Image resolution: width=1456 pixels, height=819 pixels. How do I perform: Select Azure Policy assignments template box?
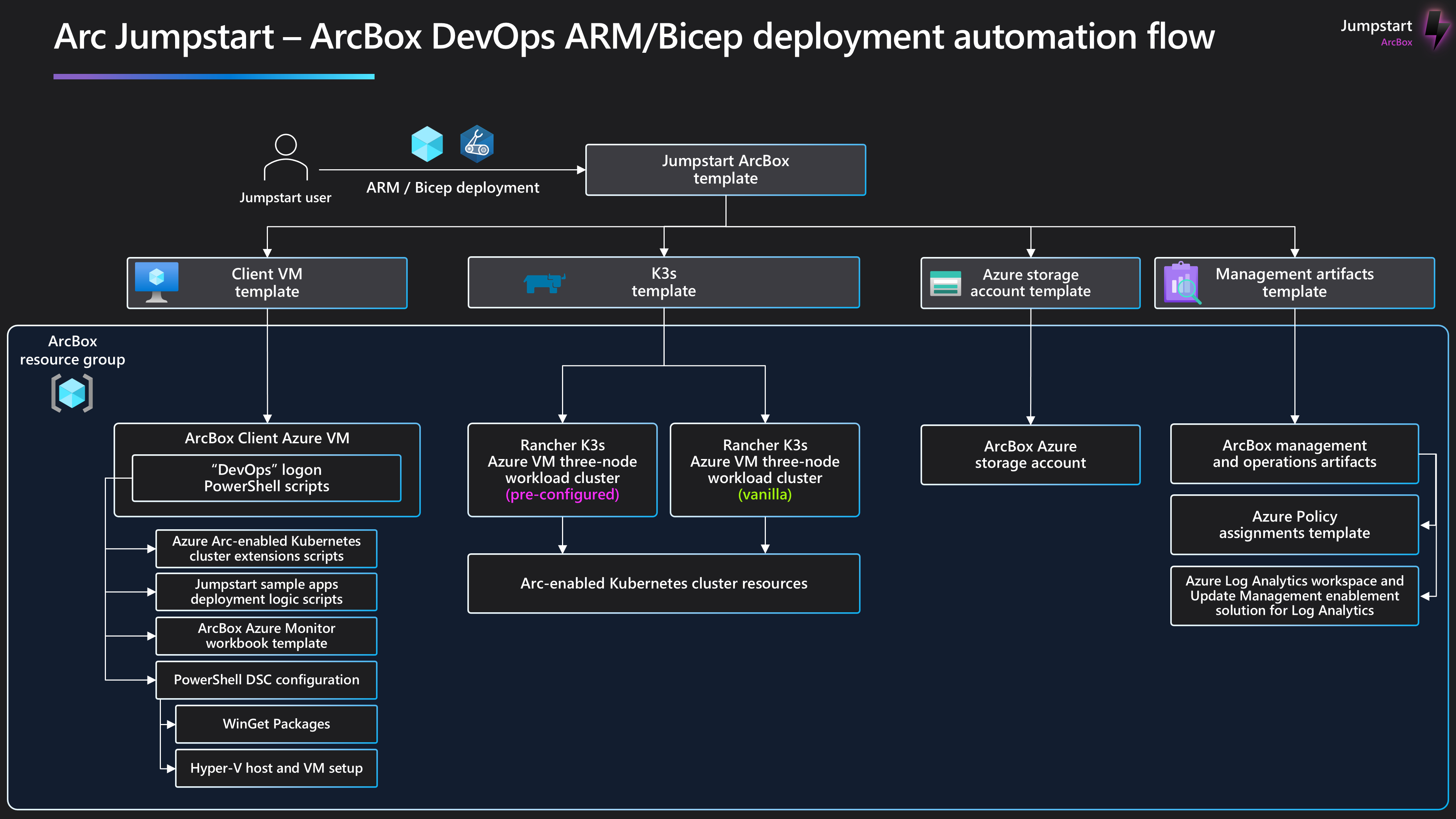coord(1294,525)
